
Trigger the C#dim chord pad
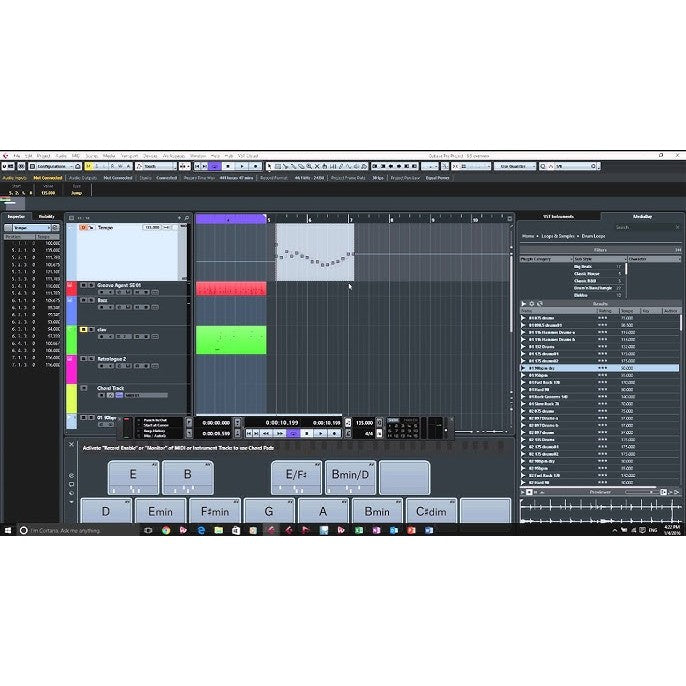tap(431, 511)
